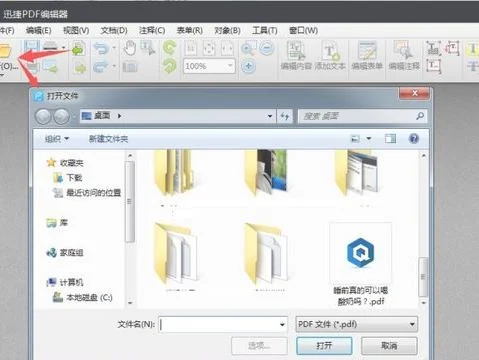Open the 文档(D) menu
The height and width of the screenshot is (360, 479).
(114, 31)
